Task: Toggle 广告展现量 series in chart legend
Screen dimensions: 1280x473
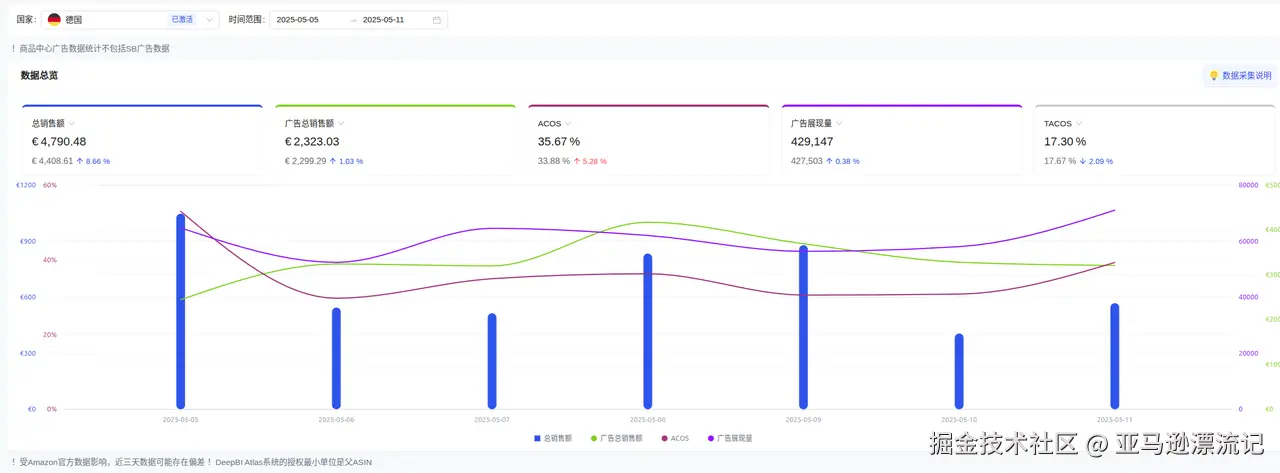Action: pyautogui.click(x=729, y=438)
